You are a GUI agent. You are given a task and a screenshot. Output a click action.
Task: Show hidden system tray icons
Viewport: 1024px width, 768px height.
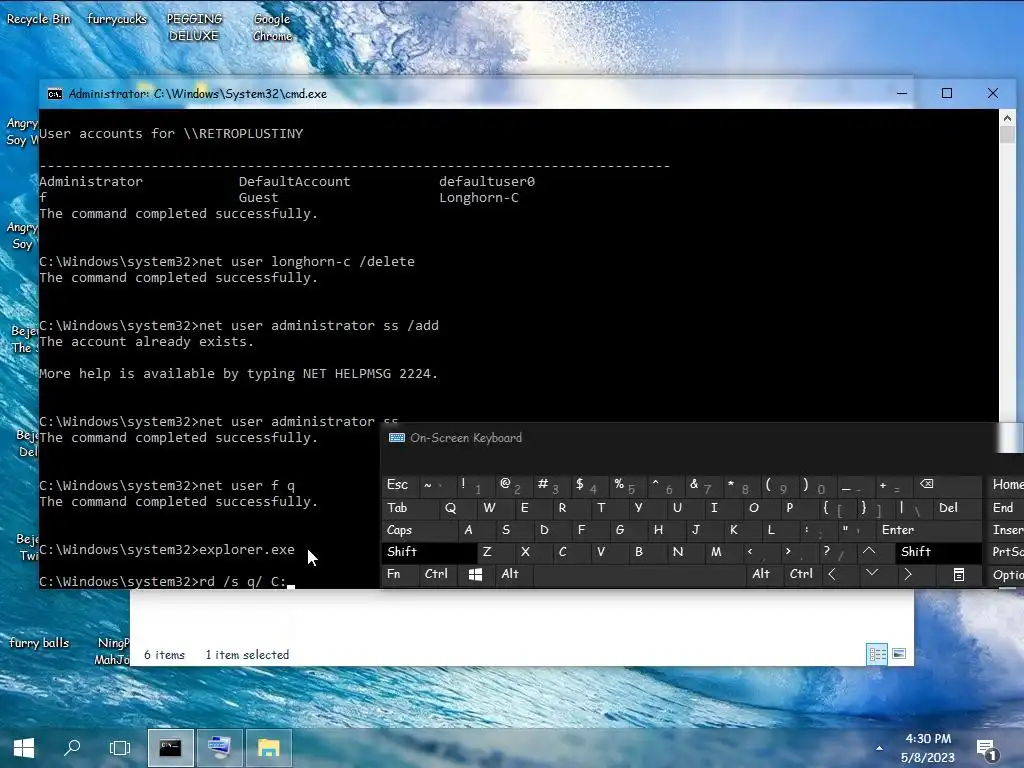click(879, 748)
